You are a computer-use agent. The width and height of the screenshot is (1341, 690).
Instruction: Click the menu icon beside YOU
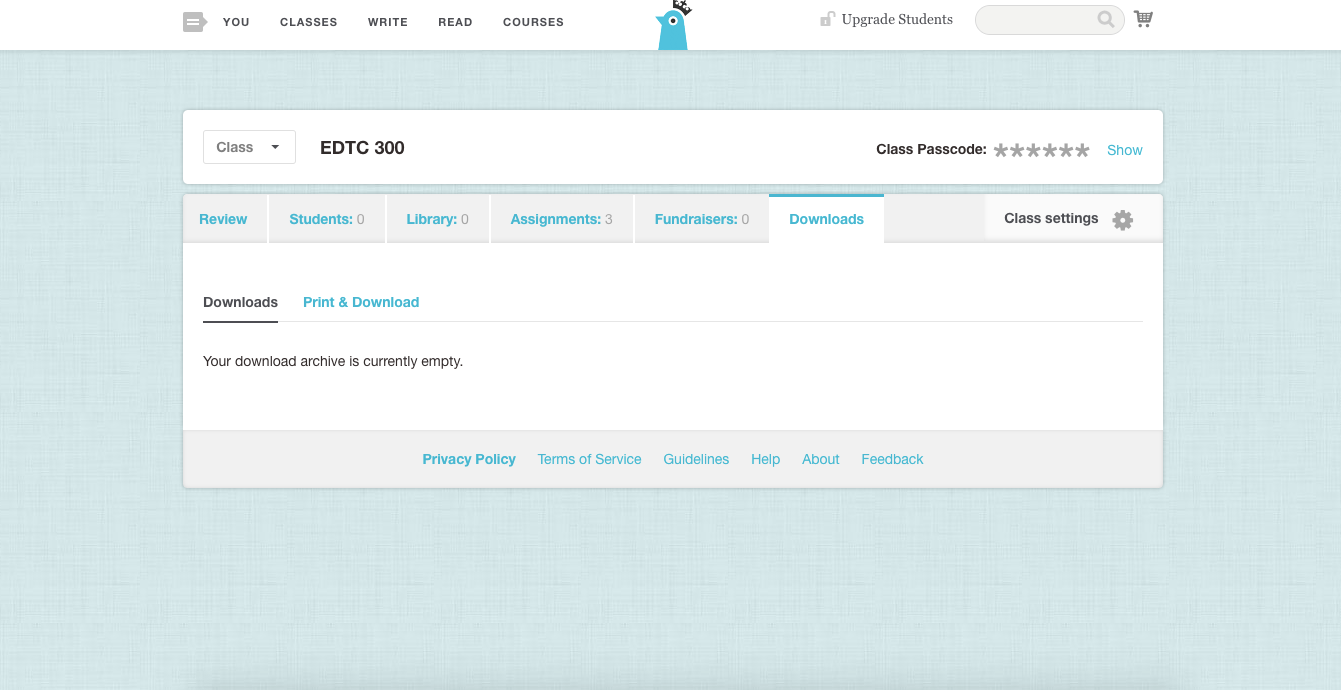pyautogui.click(x=194, y=21)
